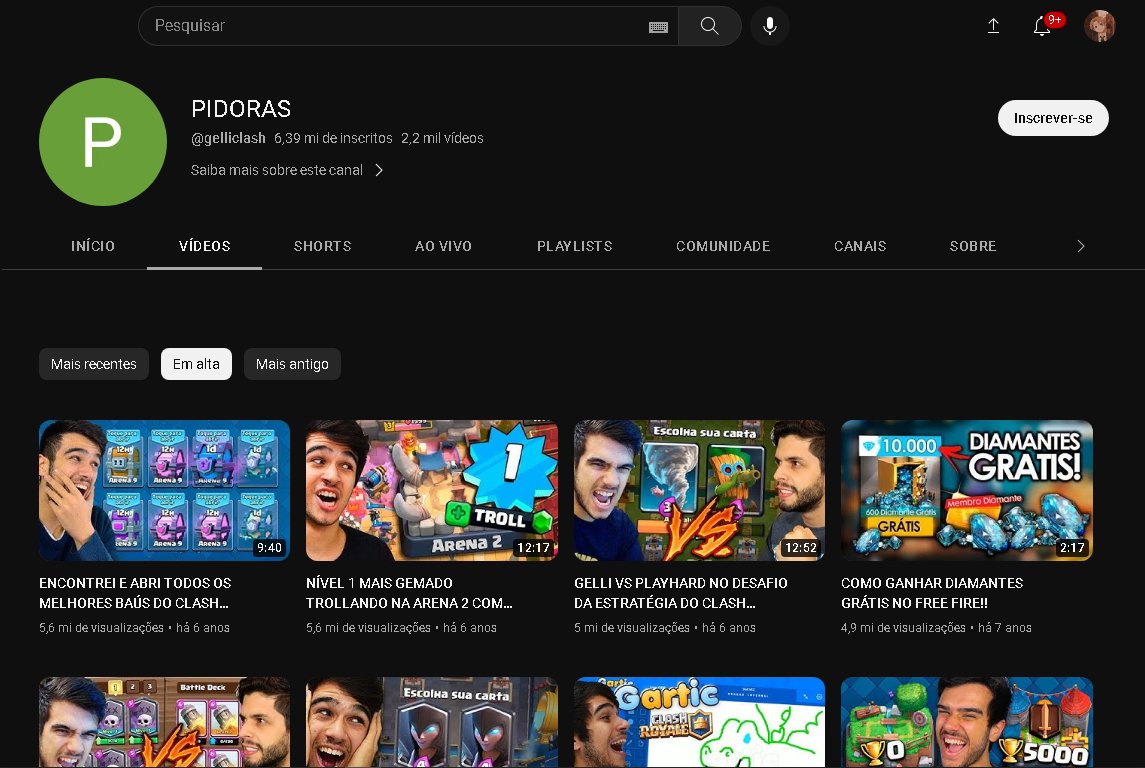Viewport: 1145px width, 768px height.
Task: Open the 12:17 Troll Arena 2 thumbnail
Action: pyautogui.click(x=432, y=491)
